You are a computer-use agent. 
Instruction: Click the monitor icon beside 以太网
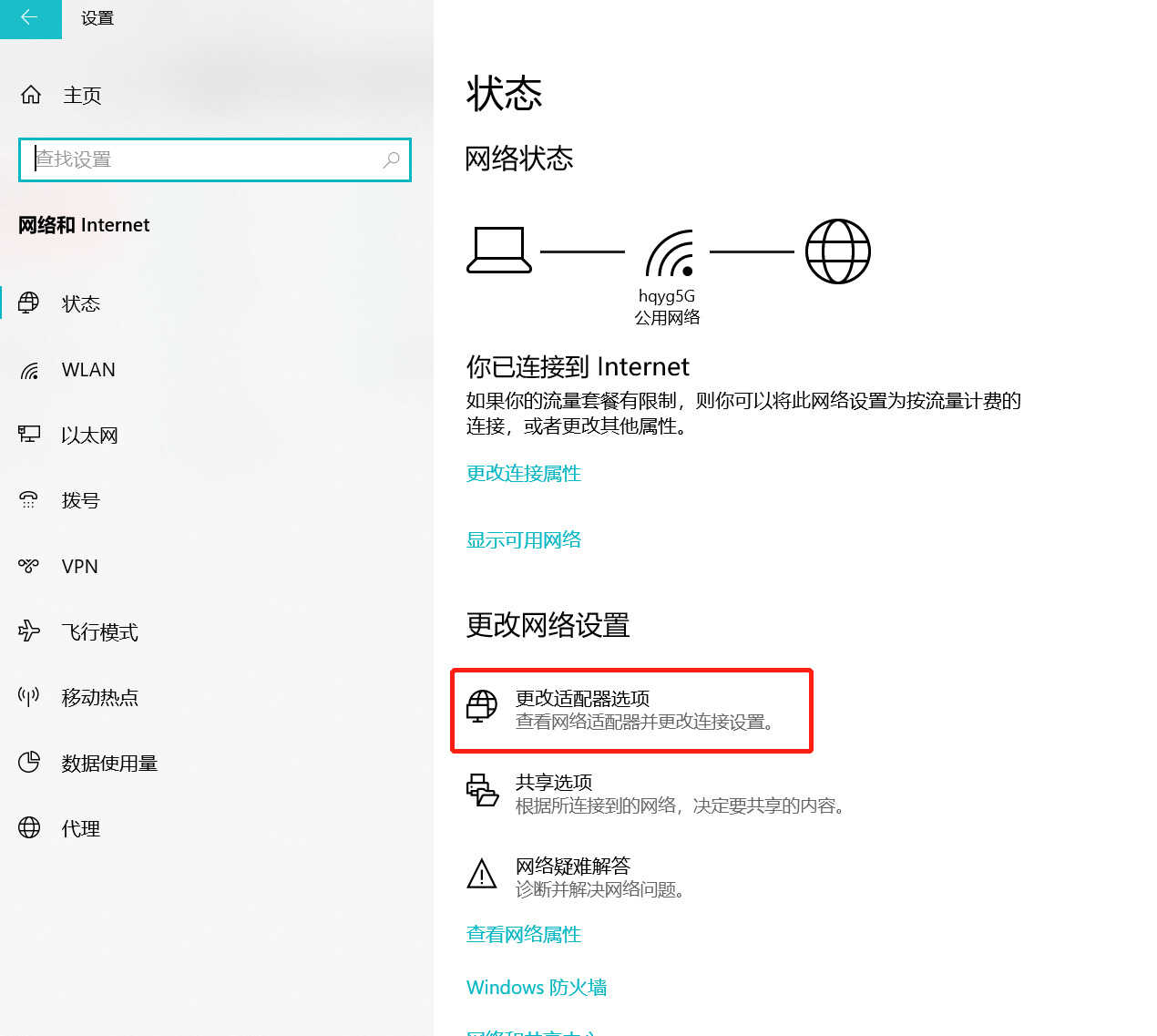click(x=29, y=435)
